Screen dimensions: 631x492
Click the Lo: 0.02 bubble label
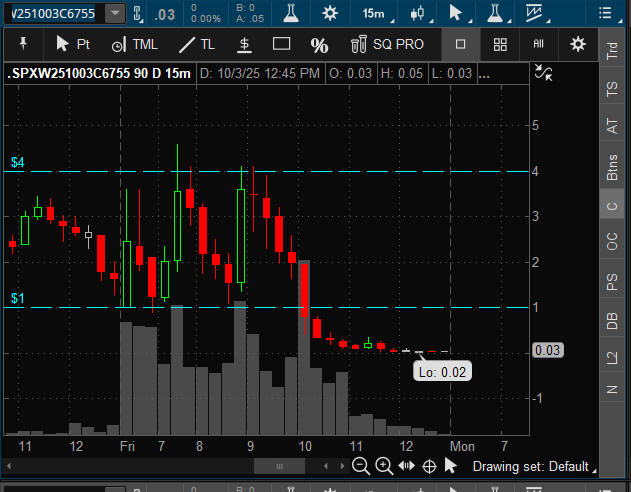(442, 372)
